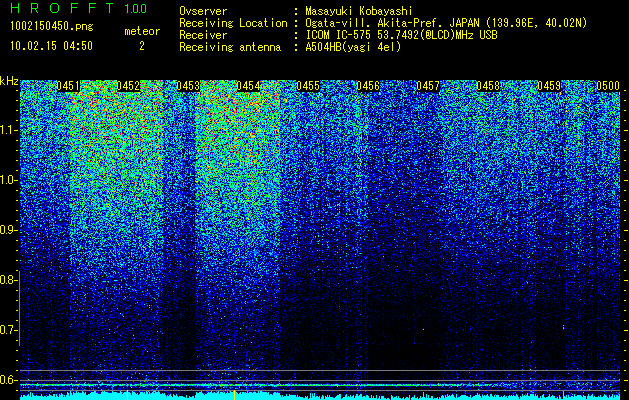The image size is (629, 400).
Task: Click the 0456 time marker
Action: click(x=368, y=86)
